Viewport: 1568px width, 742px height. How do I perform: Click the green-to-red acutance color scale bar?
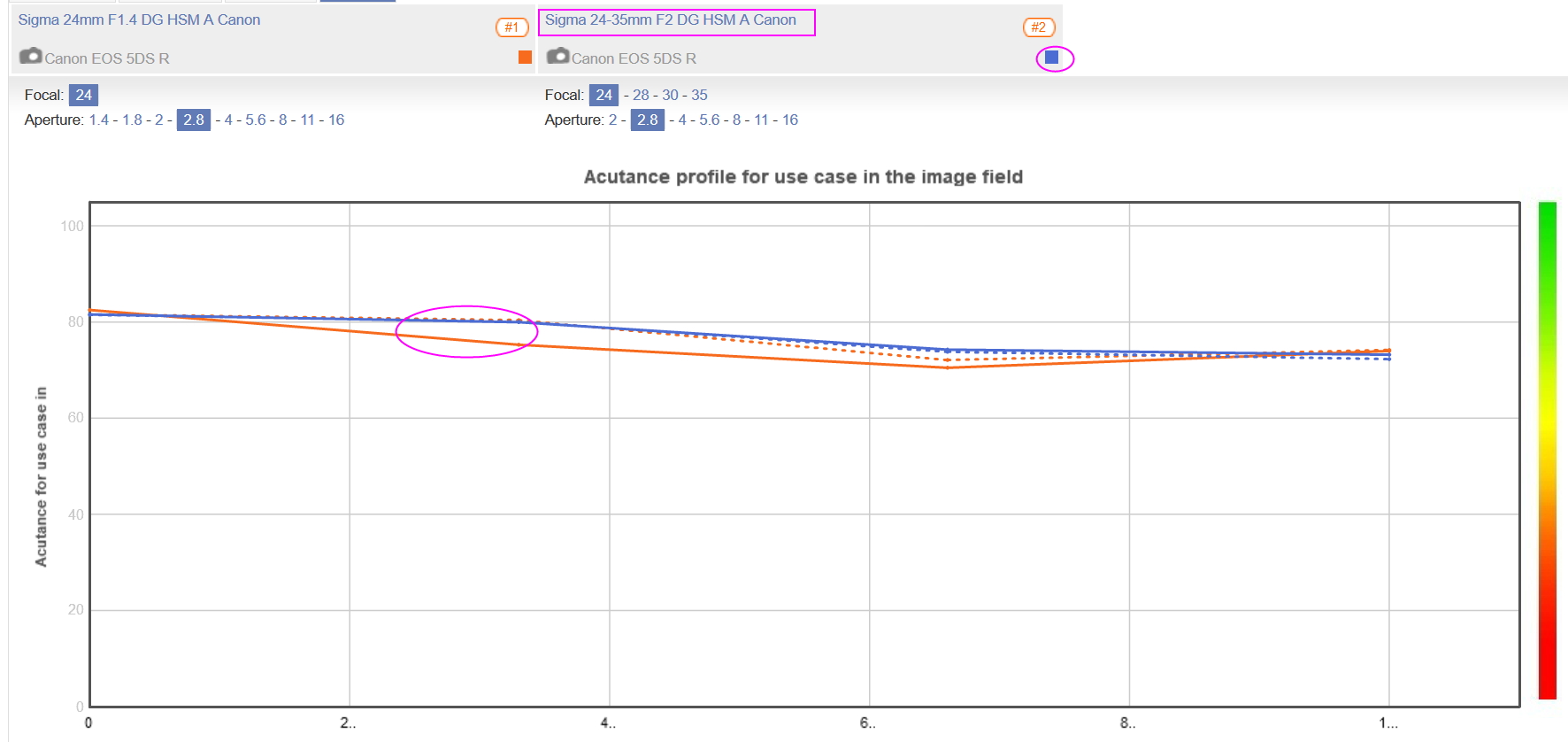click(1547, 450)
